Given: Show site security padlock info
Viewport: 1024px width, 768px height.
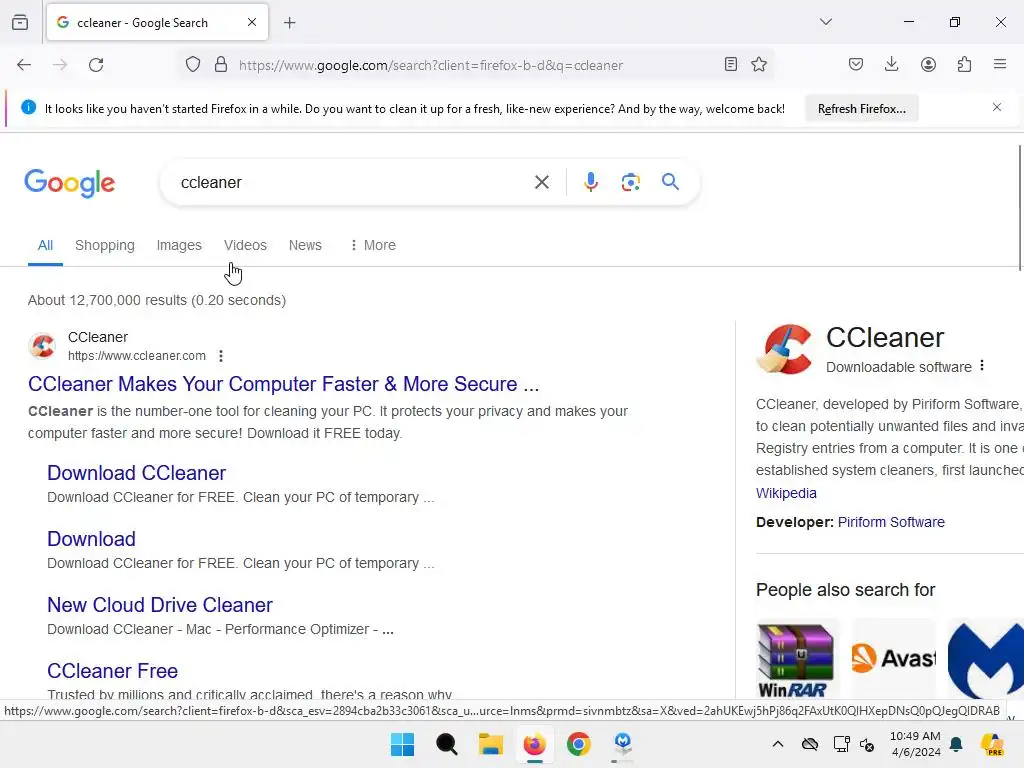Looking at the screenshot, I should click(221, 65).
